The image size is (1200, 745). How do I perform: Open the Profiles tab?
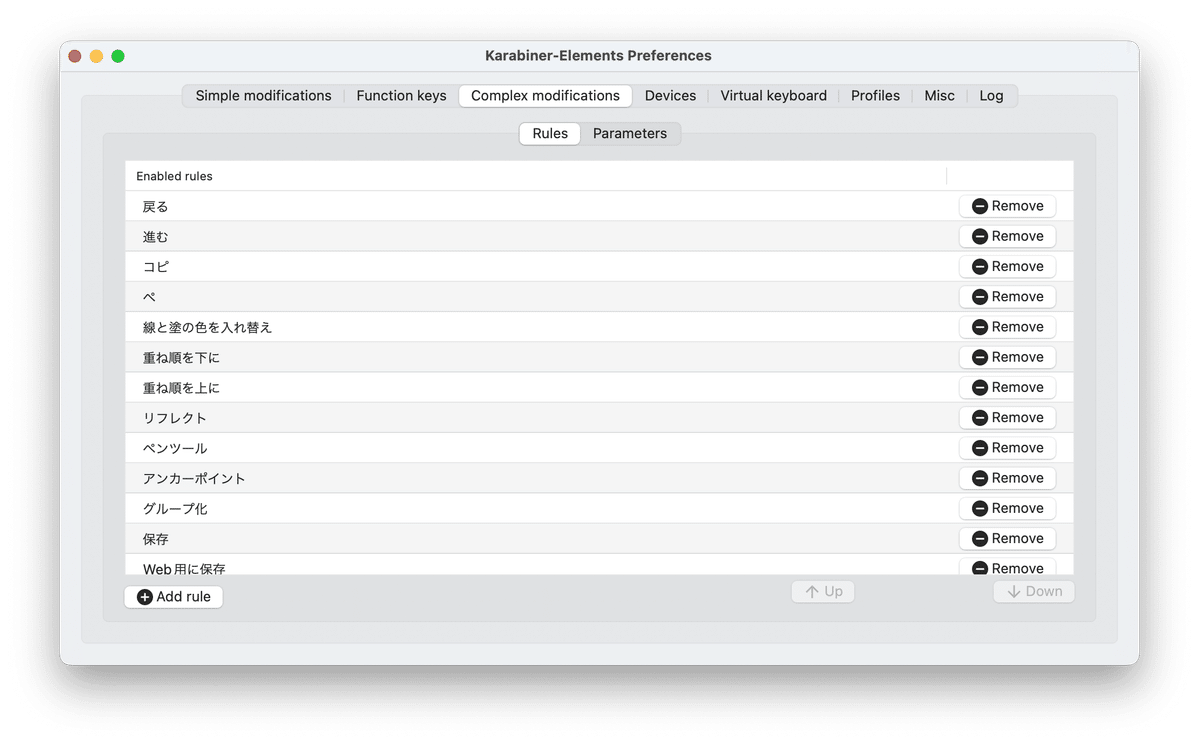(x=875, y=96)
